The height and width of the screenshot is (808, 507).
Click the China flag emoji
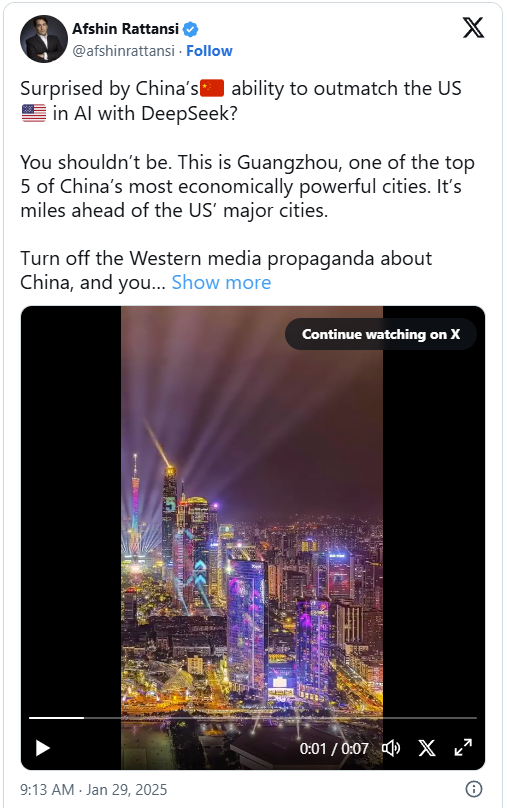212,88
